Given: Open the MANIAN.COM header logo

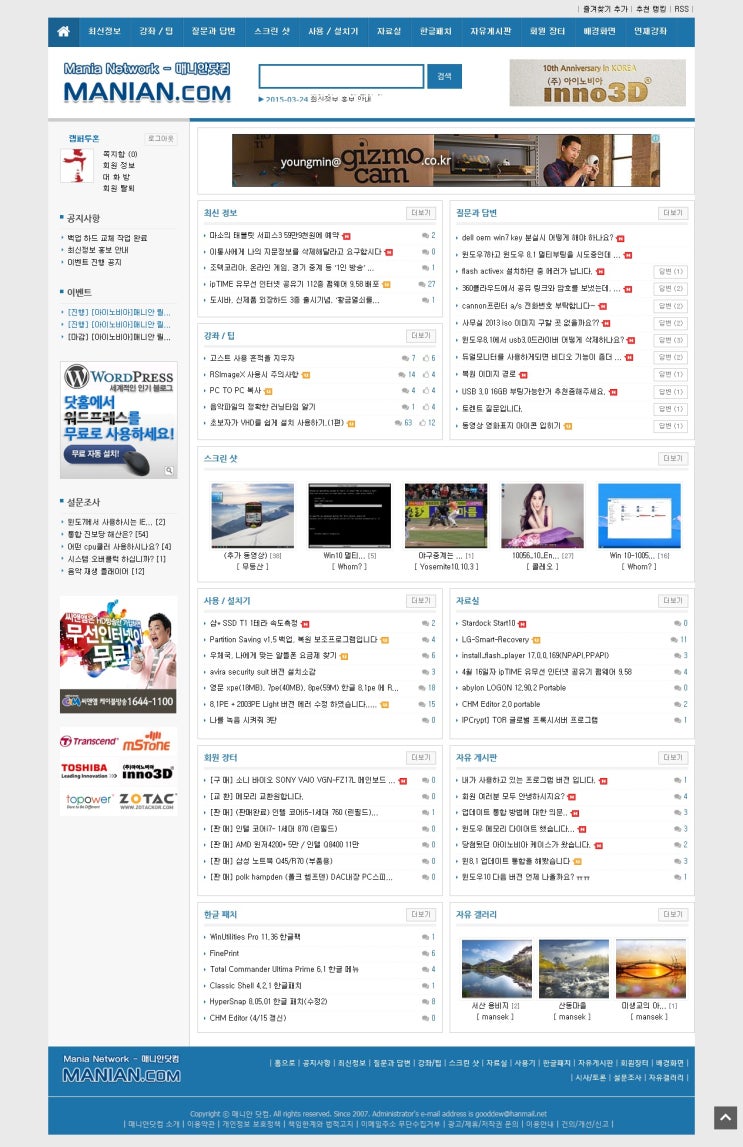Looking at the screenshot, I should tap(147, 83).
